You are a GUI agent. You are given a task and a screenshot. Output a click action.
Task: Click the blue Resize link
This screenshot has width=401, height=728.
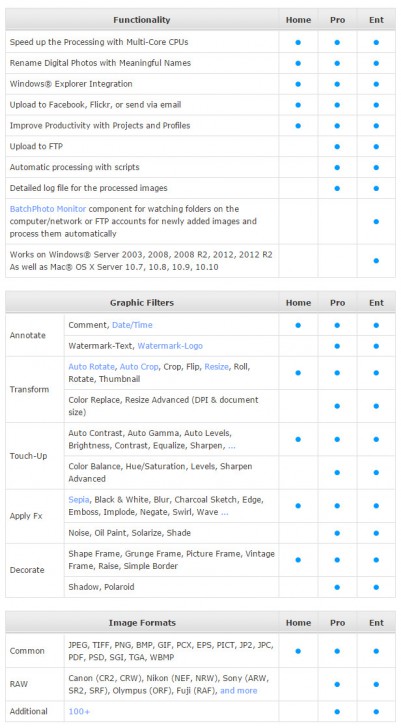pos(217,367)
